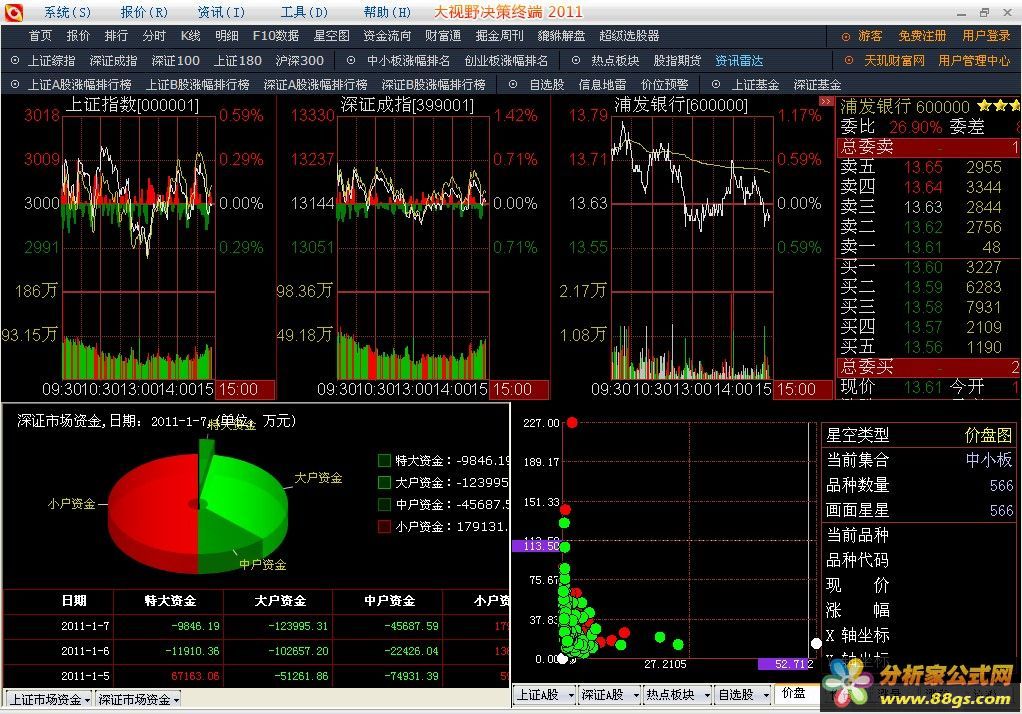Open the 资讯(I) menu
1022x714 pixels.
(221, 12)
